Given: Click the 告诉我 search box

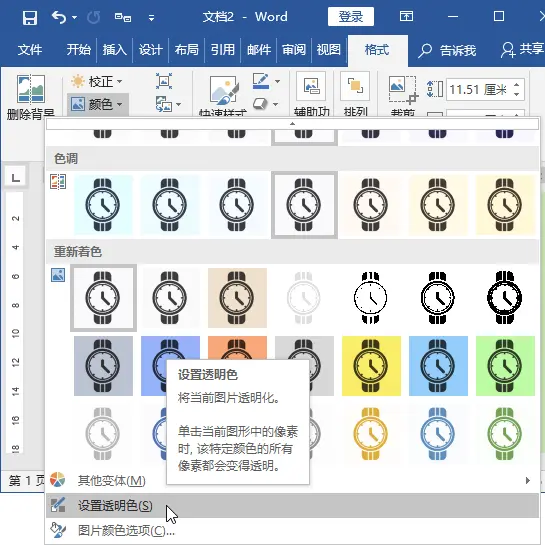Looking at the screenshot, I should 447,50.
